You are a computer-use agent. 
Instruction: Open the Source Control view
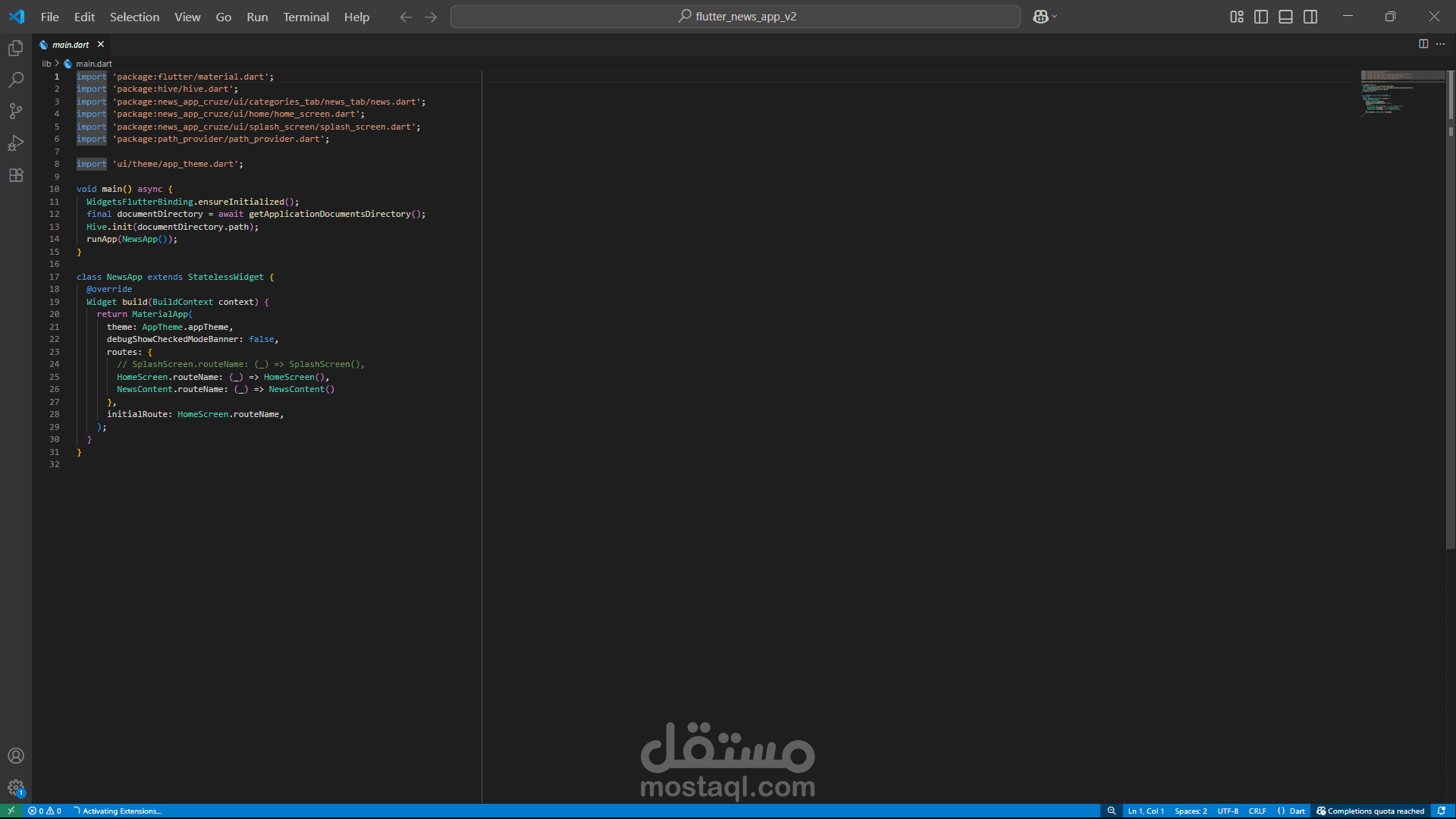16,111
